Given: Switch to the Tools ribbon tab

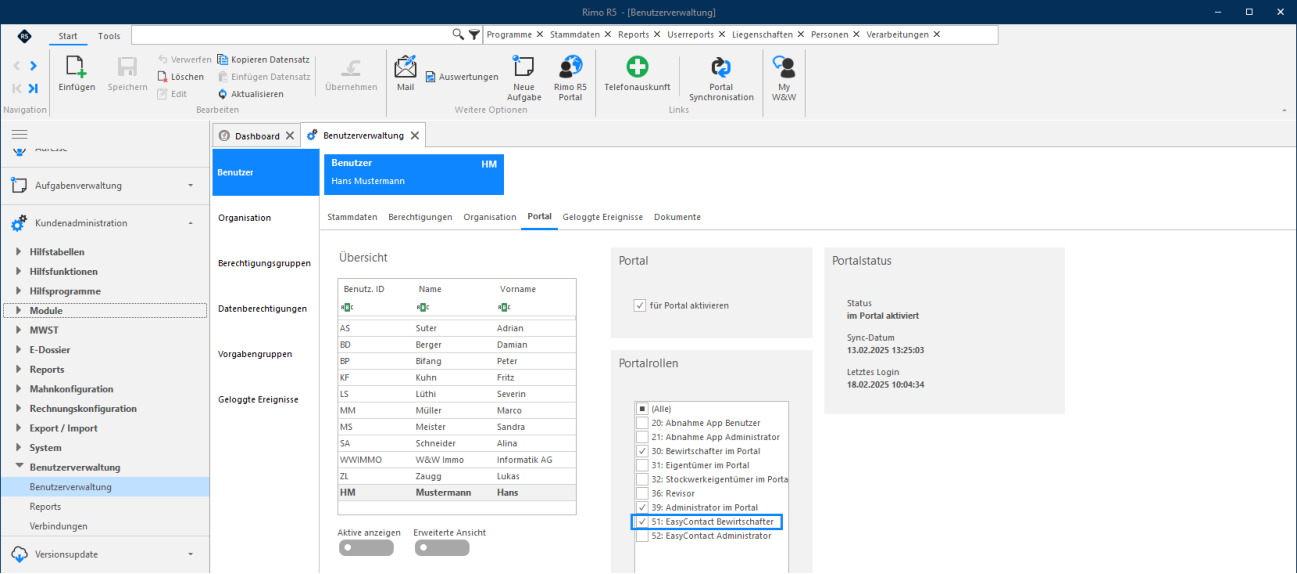Looking at the screenshot, I should [109, 36].
